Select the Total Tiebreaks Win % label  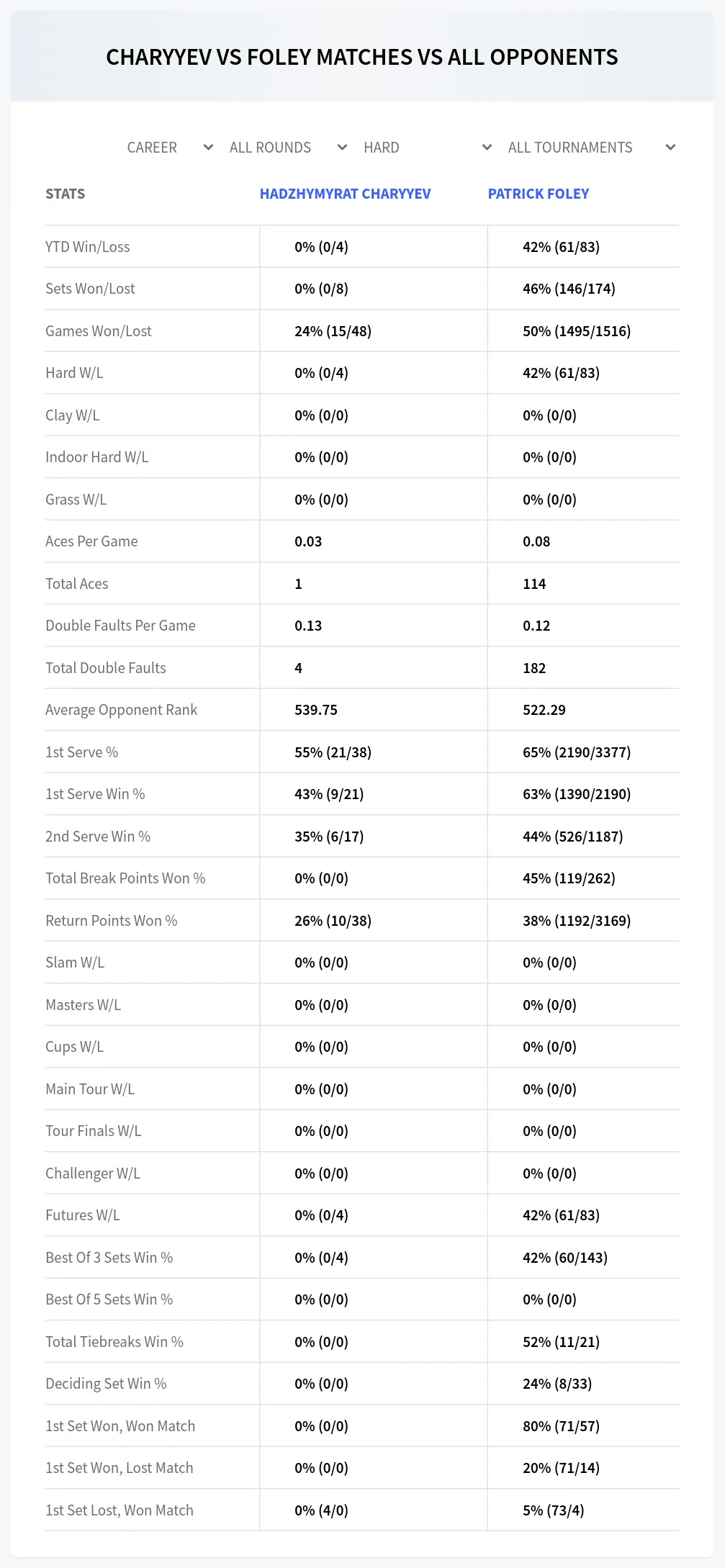[114, 1342]
